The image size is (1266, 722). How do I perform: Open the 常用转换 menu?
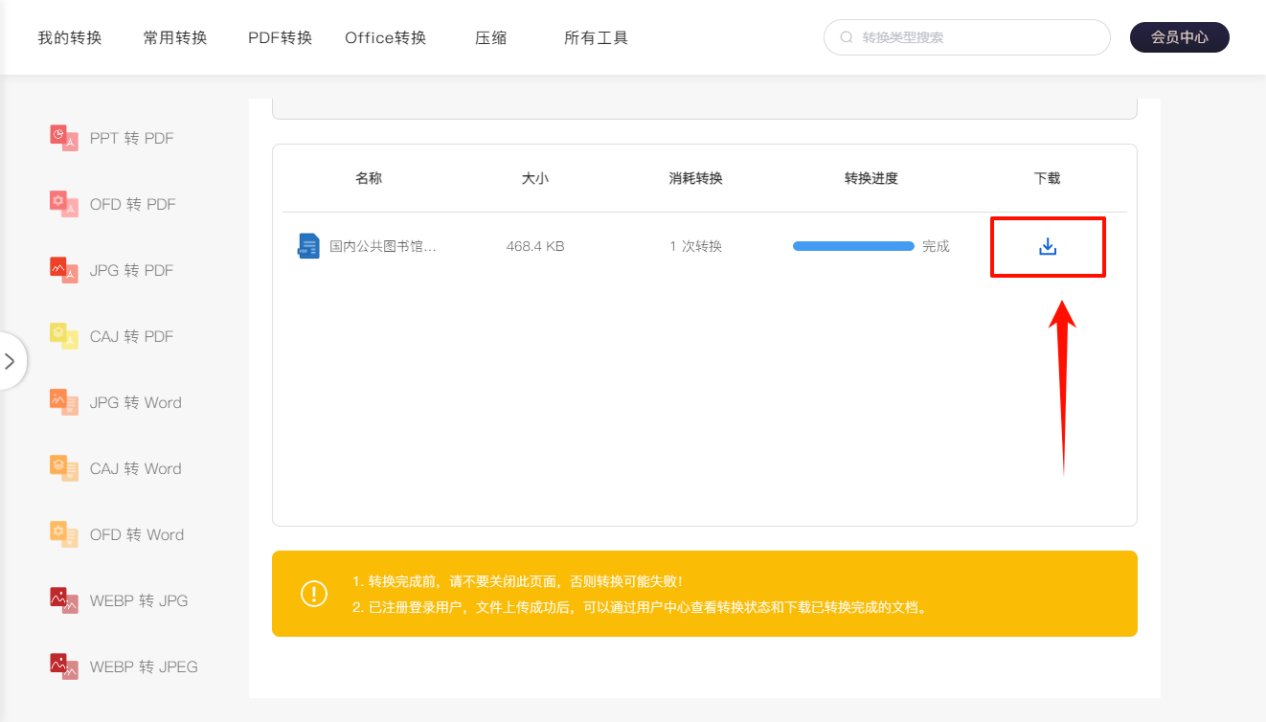(x=175, y=38)
